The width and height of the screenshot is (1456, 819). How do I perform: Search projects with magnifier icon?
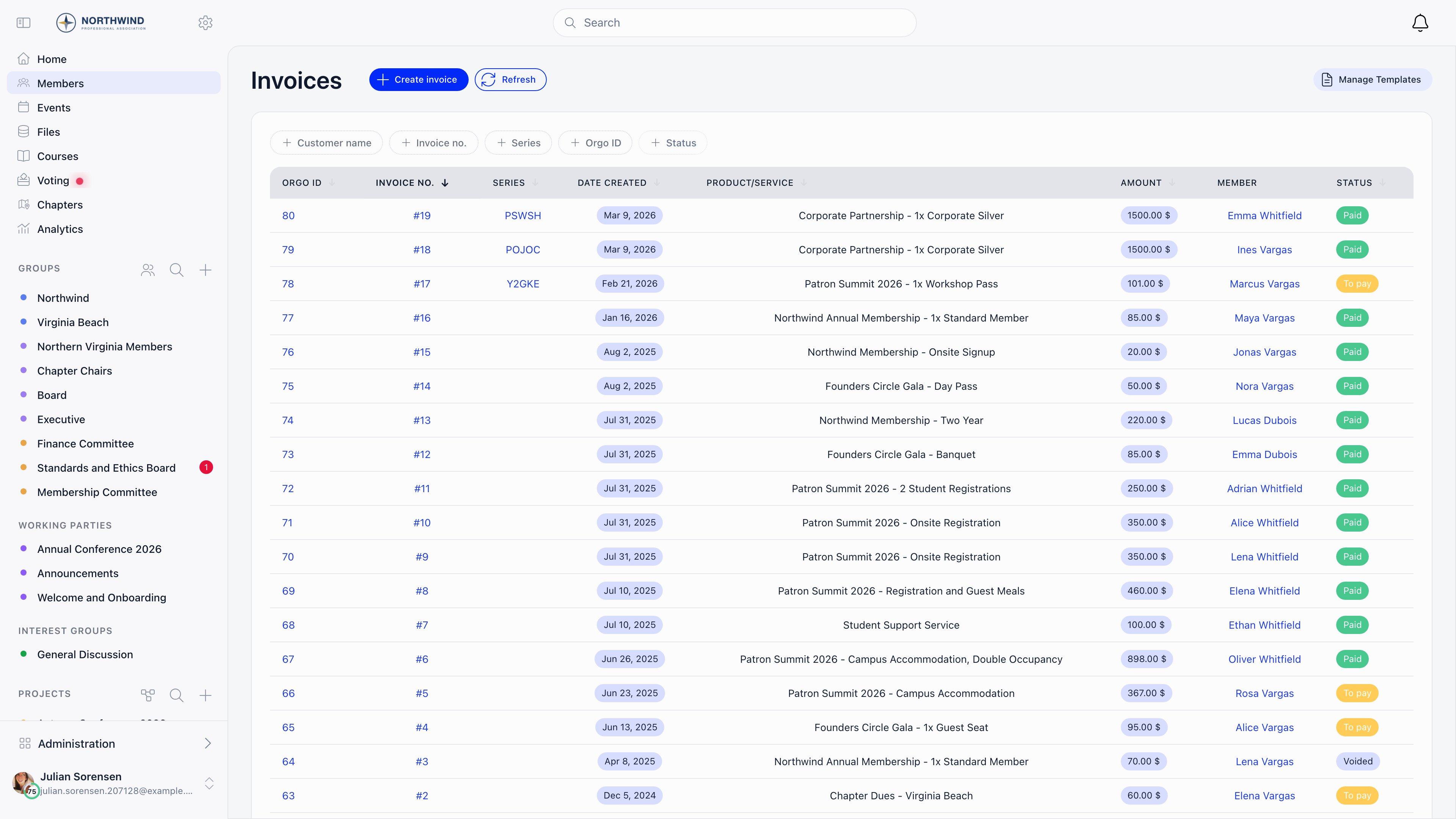click(176, 695)
